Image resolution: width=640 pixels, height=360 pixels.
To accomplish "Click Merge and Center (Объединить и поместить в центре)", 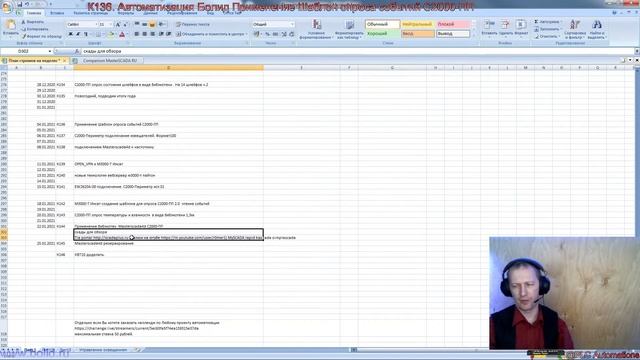I will tap(210, 34).
